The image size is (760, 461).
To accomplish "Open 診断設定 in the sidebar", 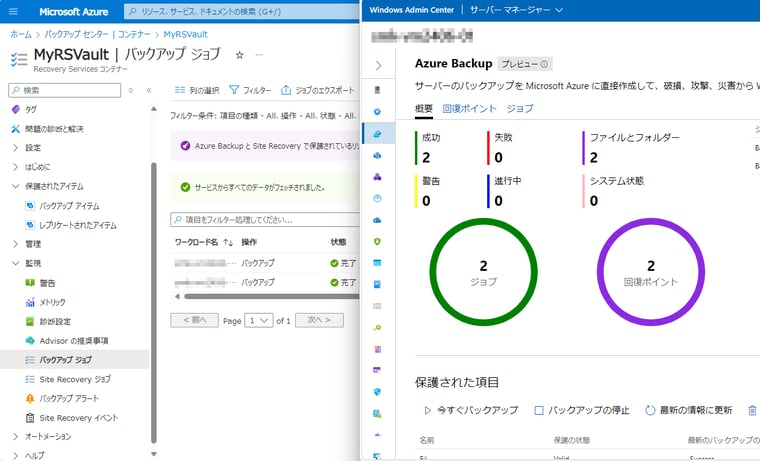I will tap(55, 321).
